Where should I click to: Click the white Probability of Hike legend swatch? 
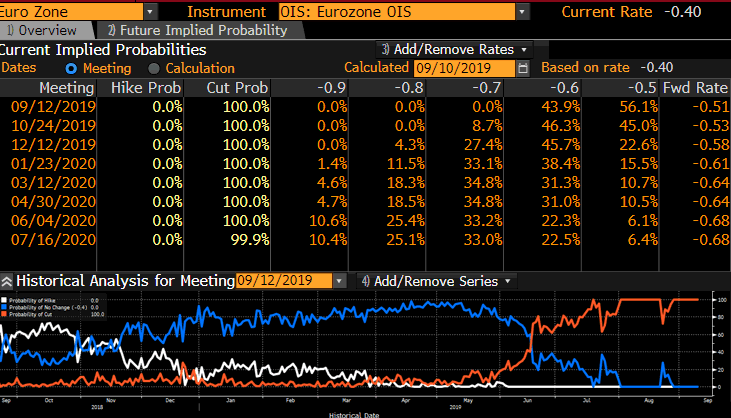tap(4, 301)
